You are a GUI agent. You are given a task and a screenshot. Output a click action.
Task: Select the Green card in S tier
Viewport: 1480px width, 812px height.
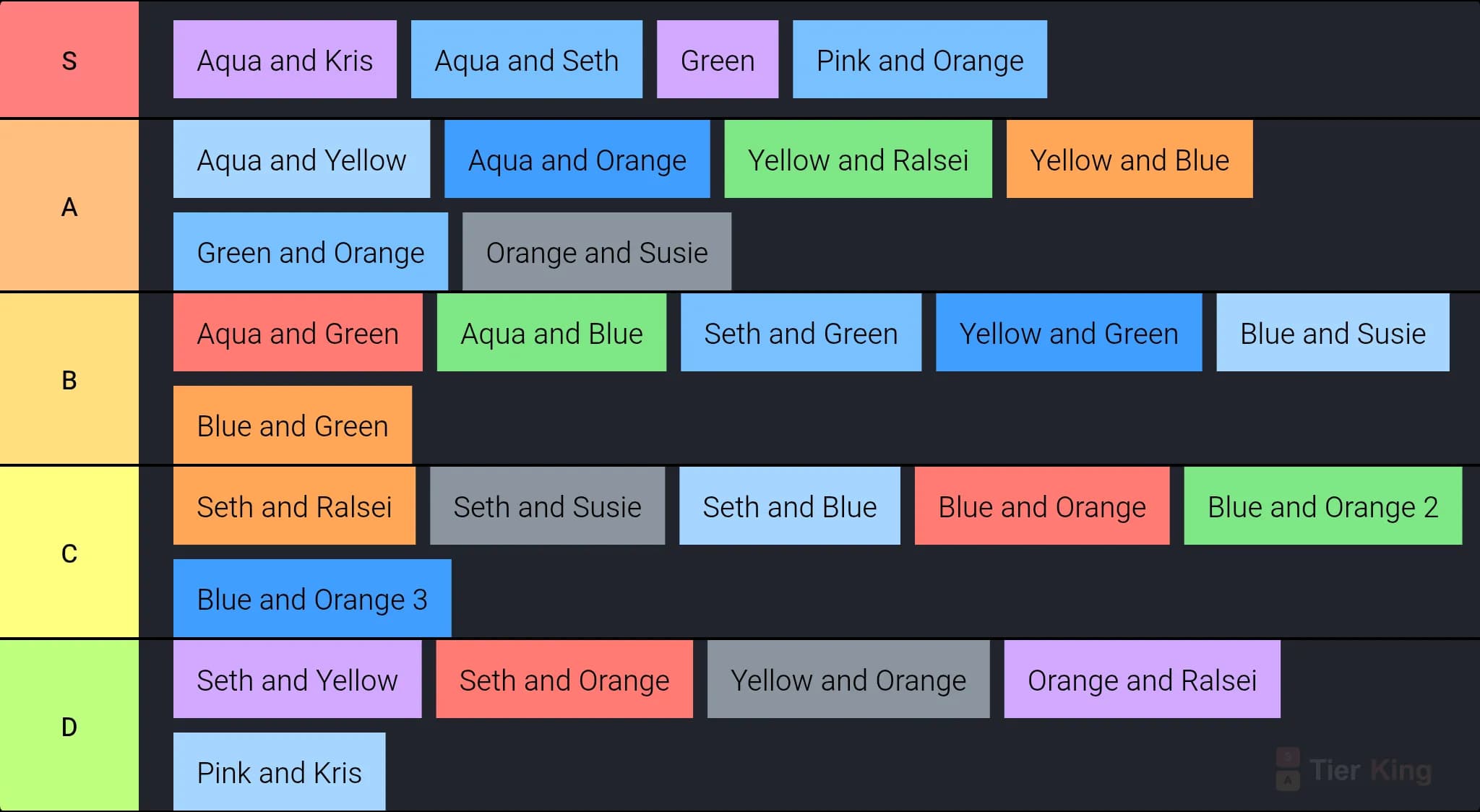coord(718,59)
